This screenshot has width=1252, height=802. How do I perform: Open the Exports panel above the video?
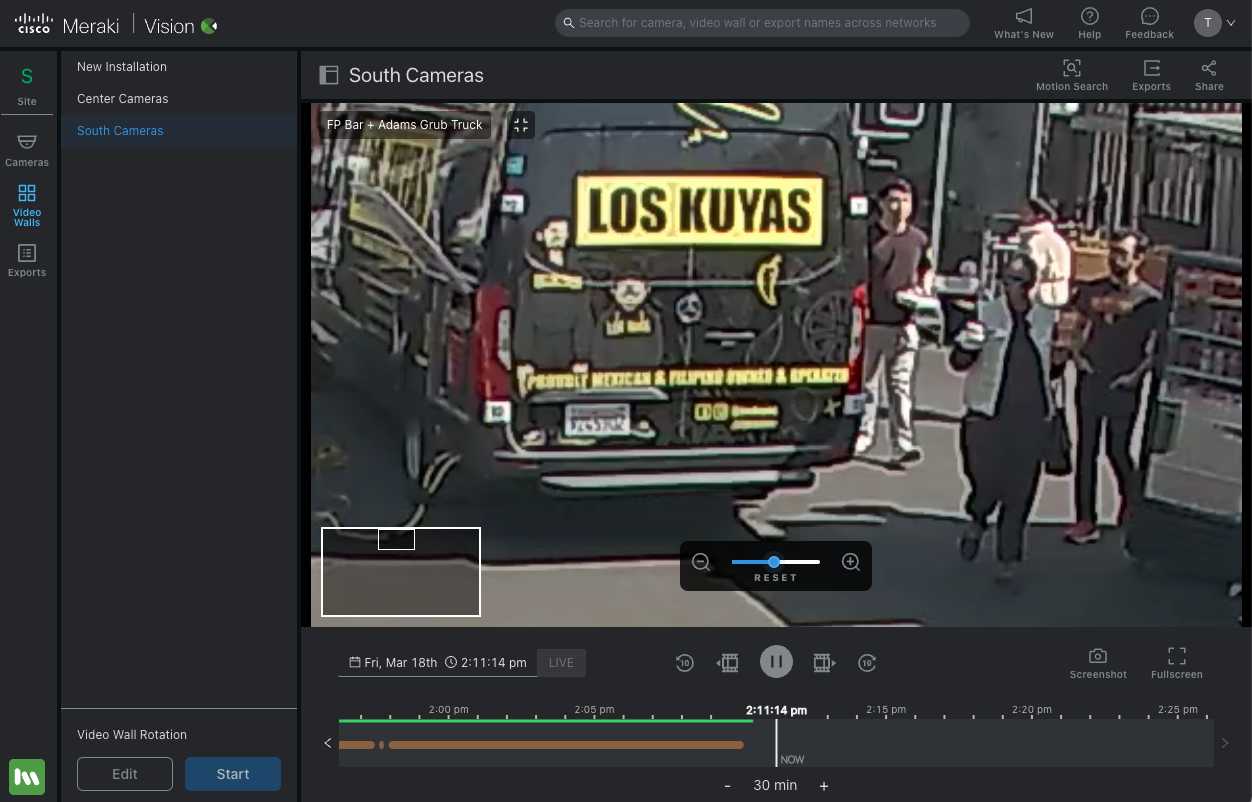pos(1151,72)
